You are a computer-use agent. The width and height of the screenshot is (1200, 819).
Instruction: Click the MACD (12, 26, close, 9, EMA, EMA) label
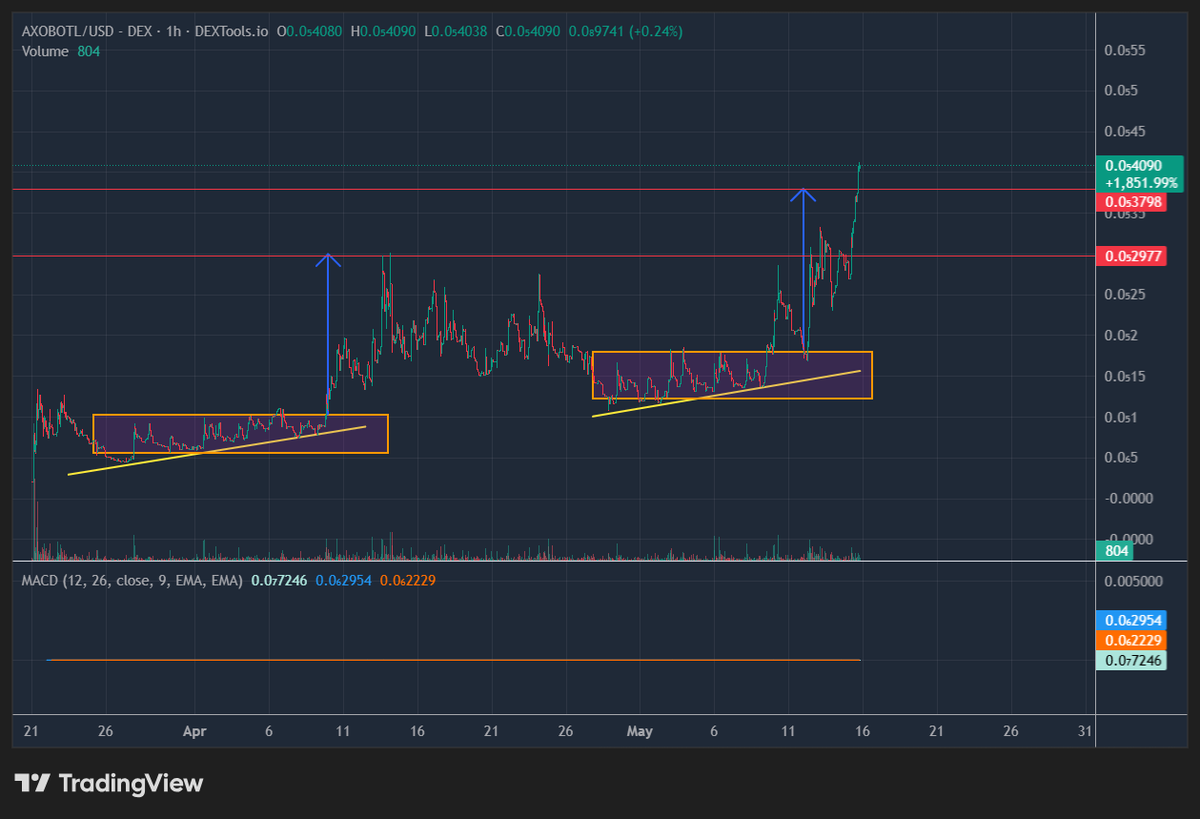(132, 580)
